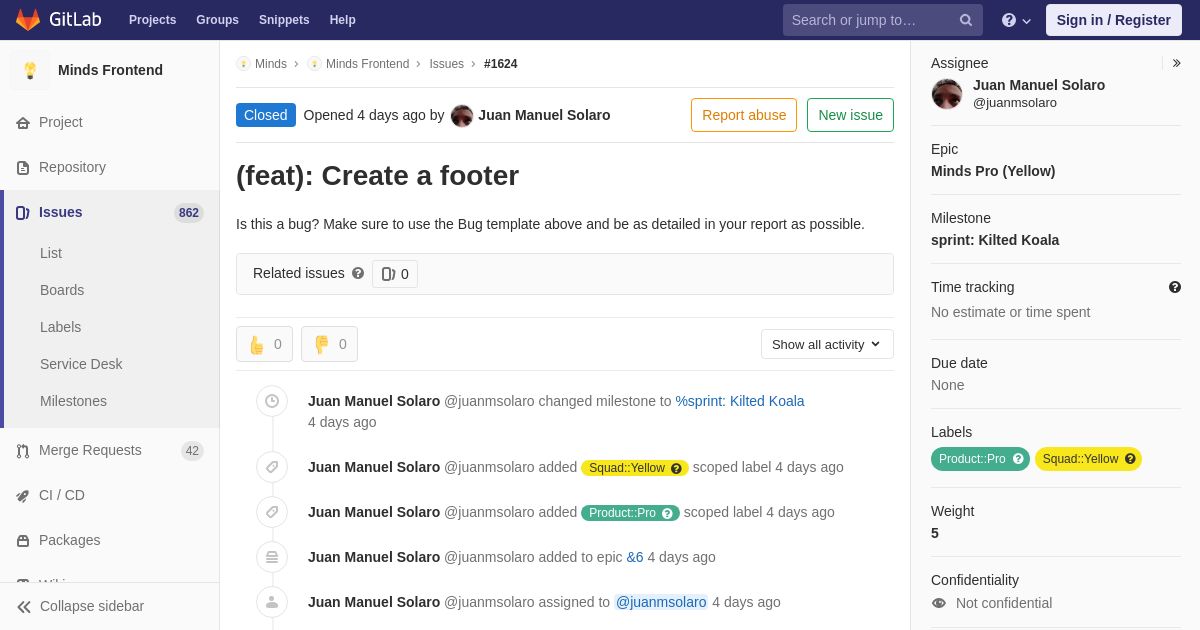The height and width of the screenshot is (630, 1200).
Task: Open the Minds breadcrumb link
Action: [x=271, y=64]
